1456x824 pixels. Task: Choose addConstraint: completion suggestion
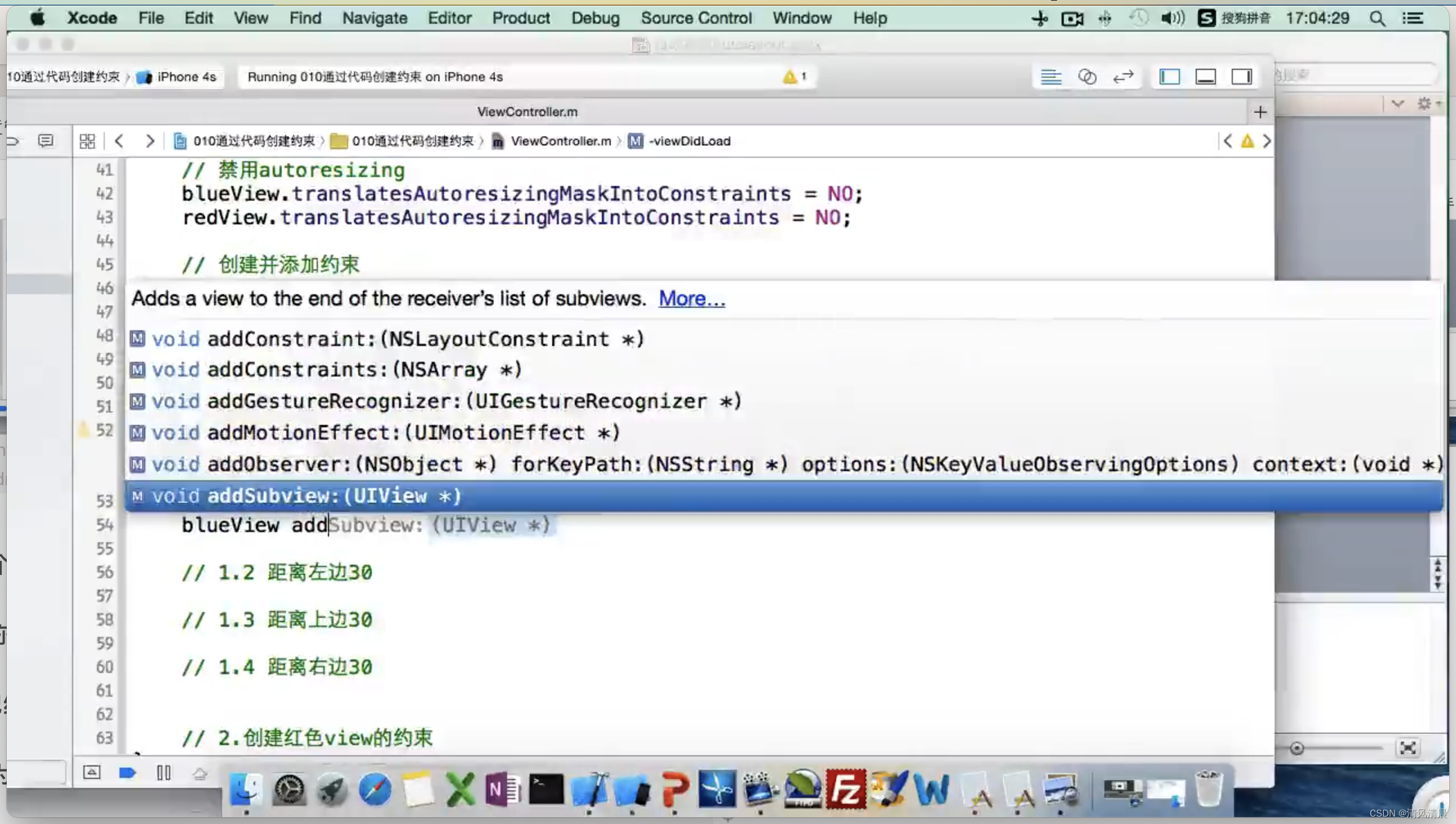(784, 339)
